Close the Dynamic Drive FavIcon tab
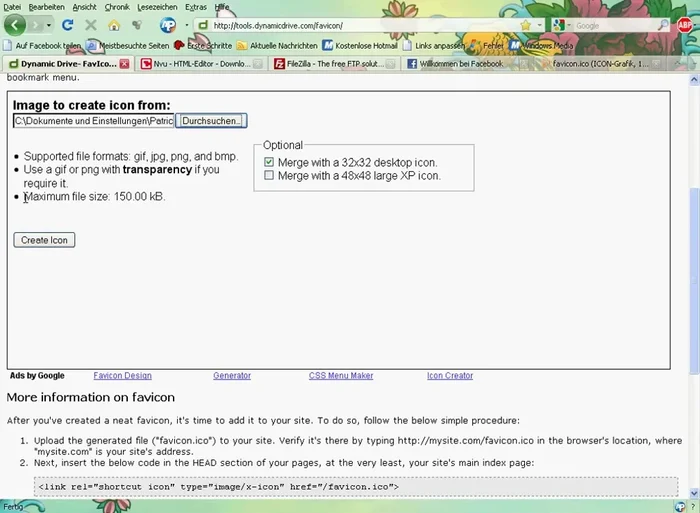The width and height of the screenshot is (700, 513). 124,63
